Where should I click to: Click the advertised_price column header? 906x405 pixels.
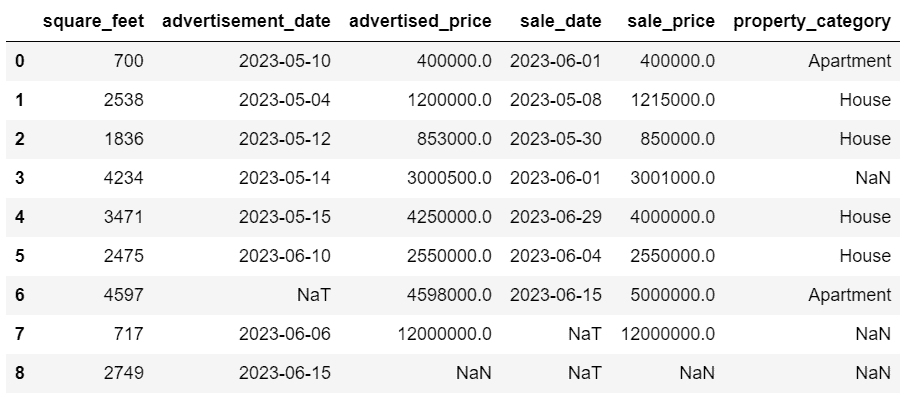tap(419, 20)
